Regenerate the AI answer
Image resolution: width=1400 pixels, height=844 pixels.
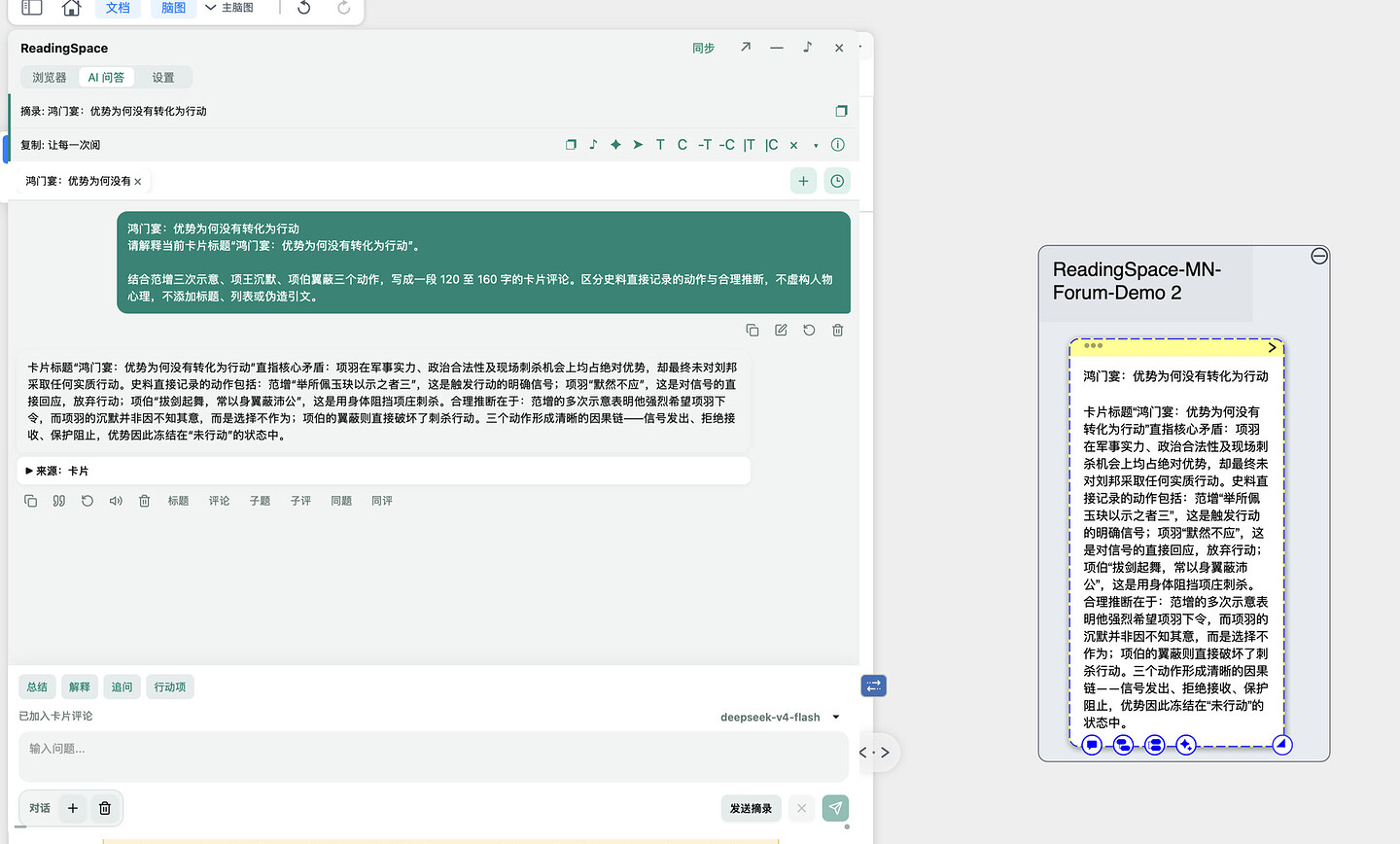click(87, 501)
